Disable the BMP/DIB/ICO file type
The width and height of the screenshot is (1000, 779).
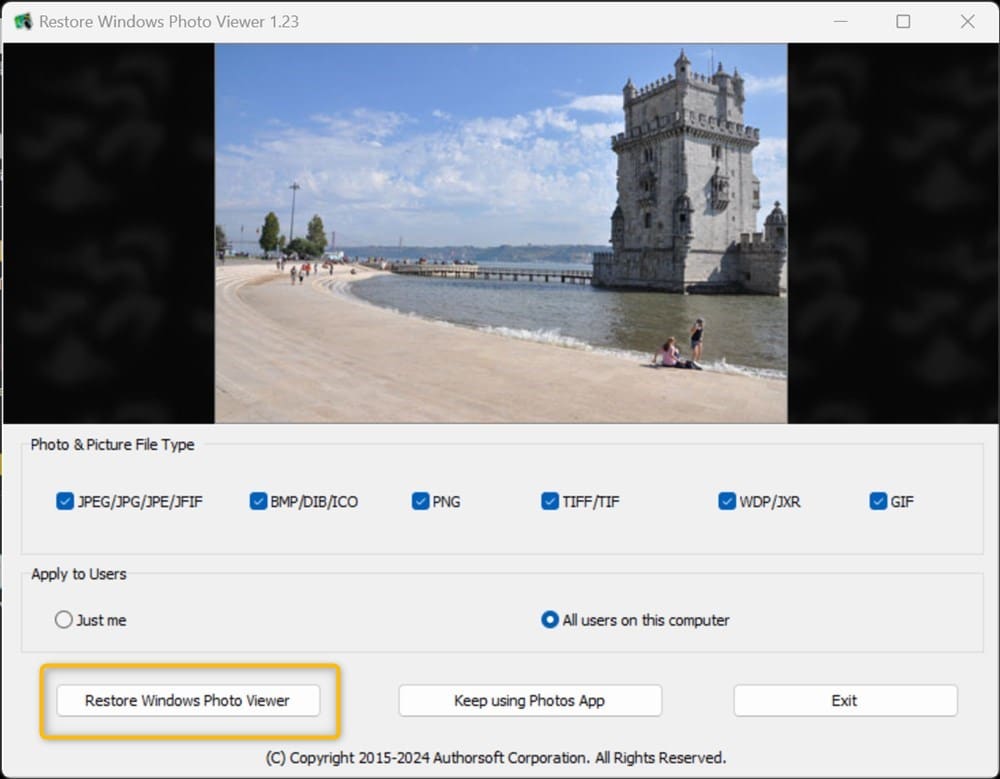[x=258, y=501]
